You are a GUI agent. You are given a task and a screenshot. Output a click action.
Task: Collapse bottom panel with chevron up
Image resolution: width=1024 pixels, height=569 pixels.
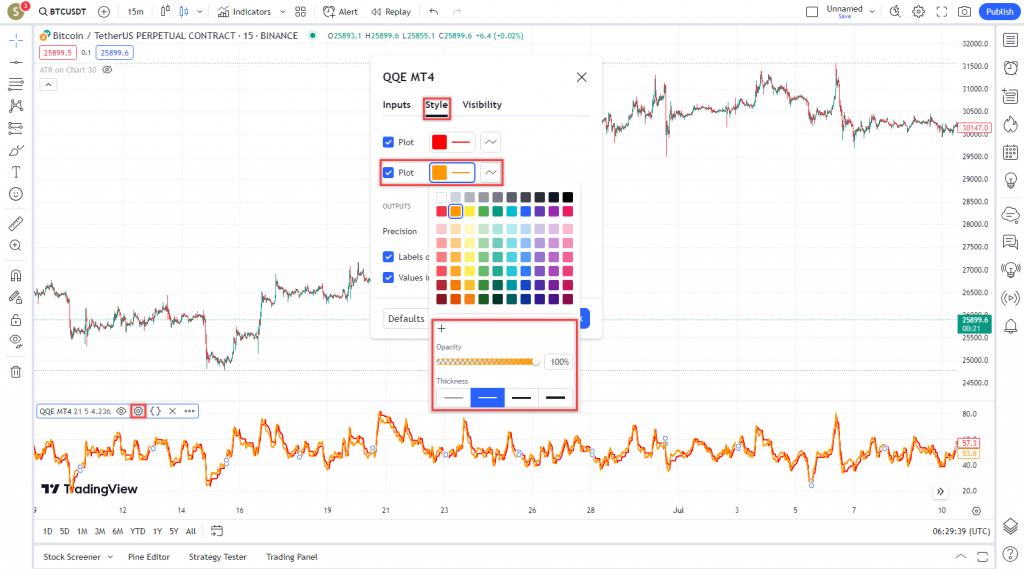(x=961, y=557)
